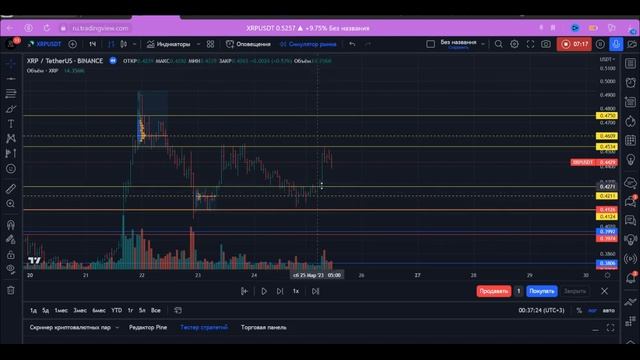This screenshot has width=640, height=360.
Task: Set the 6мес date range
Action: click(x=99, y=310)
